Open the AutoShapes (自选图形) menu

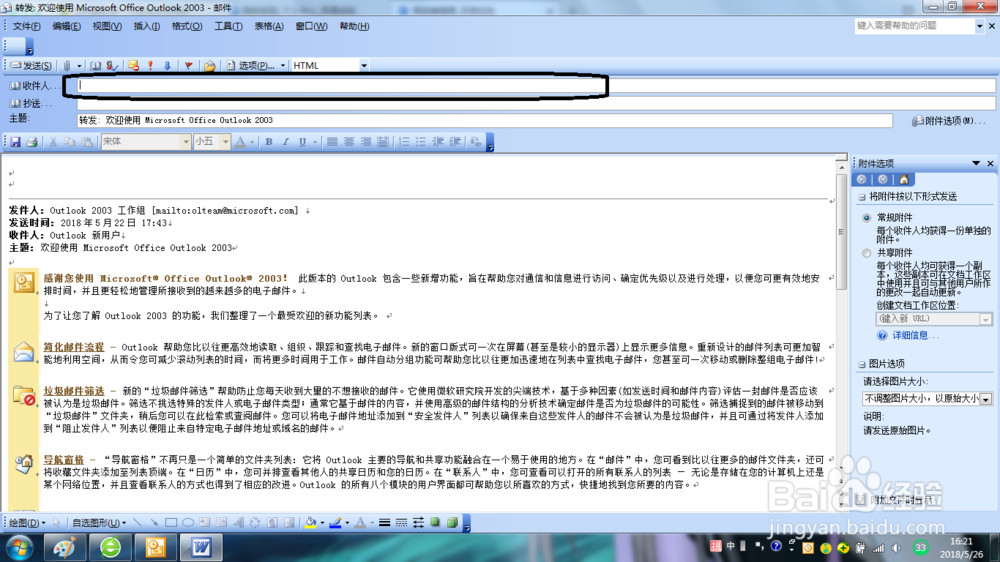point(98,523)
